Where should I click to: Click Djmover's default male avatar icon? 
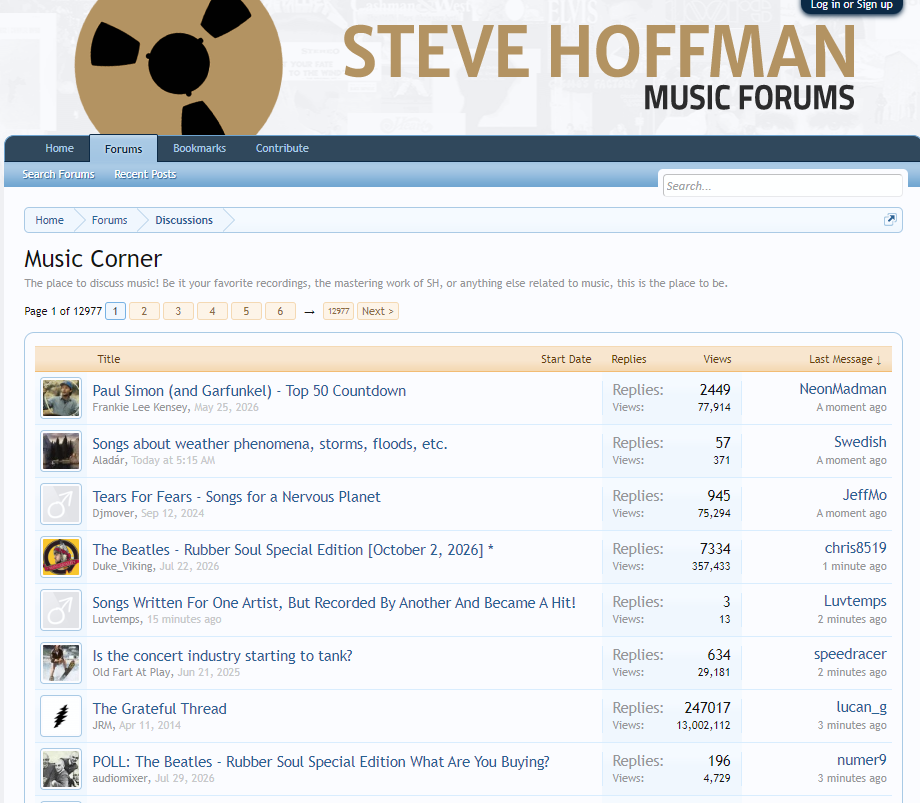(x=61, y=504)
